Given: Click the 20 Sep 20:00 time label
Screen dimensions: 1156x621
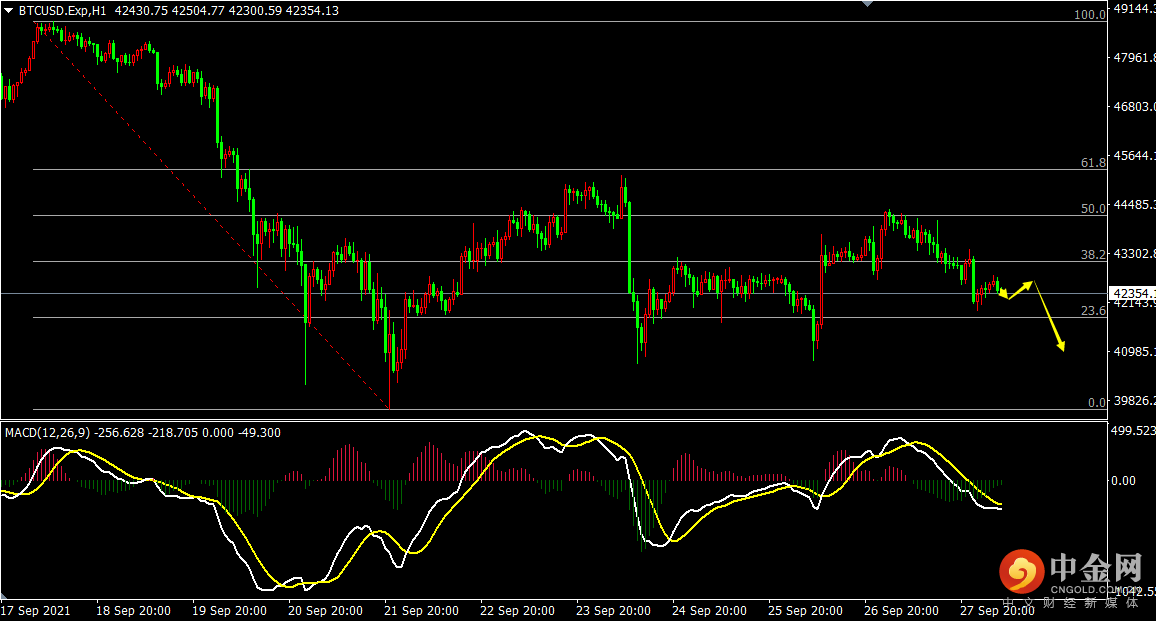Looking at the screenshot, I should (325, 611).
